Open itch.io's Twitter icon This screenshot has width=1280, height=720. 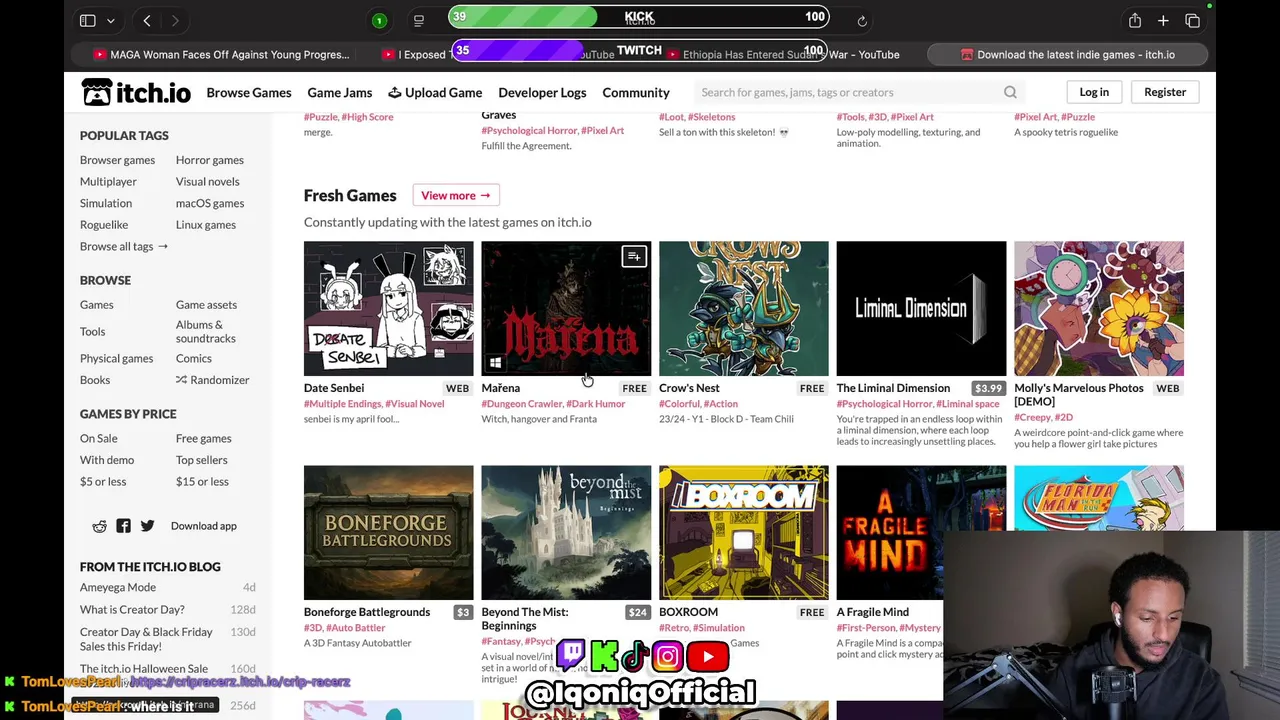pyautogui.click(x=147, y=526)
